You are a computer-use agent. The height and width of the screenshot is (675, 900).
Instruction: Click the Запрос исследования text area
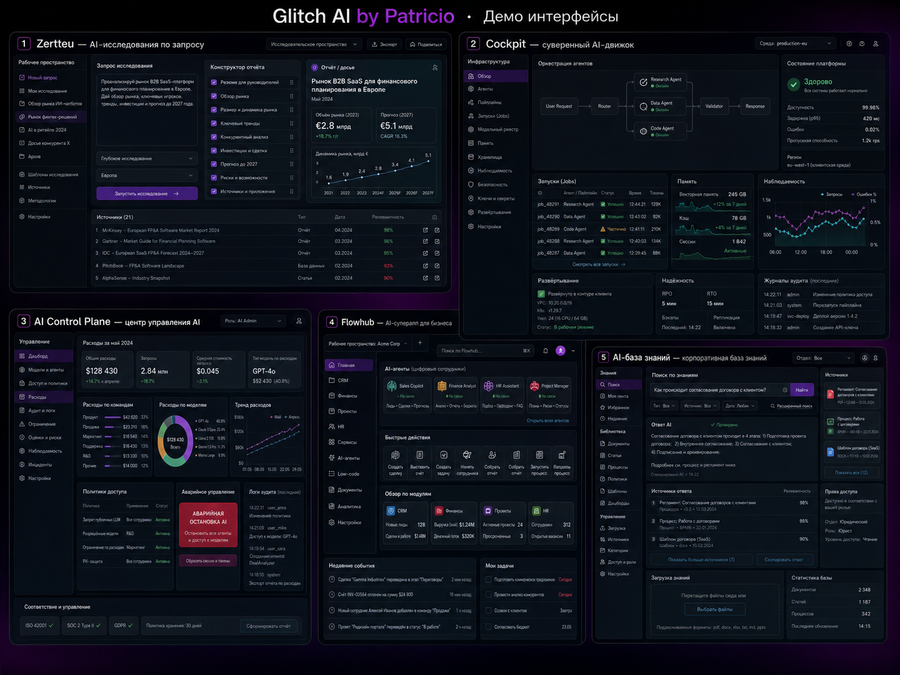(x=147, y=110)
